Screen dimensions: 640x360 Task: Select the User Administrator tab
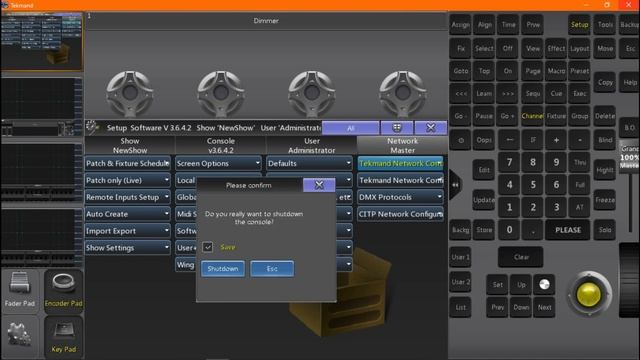point(311,145)
